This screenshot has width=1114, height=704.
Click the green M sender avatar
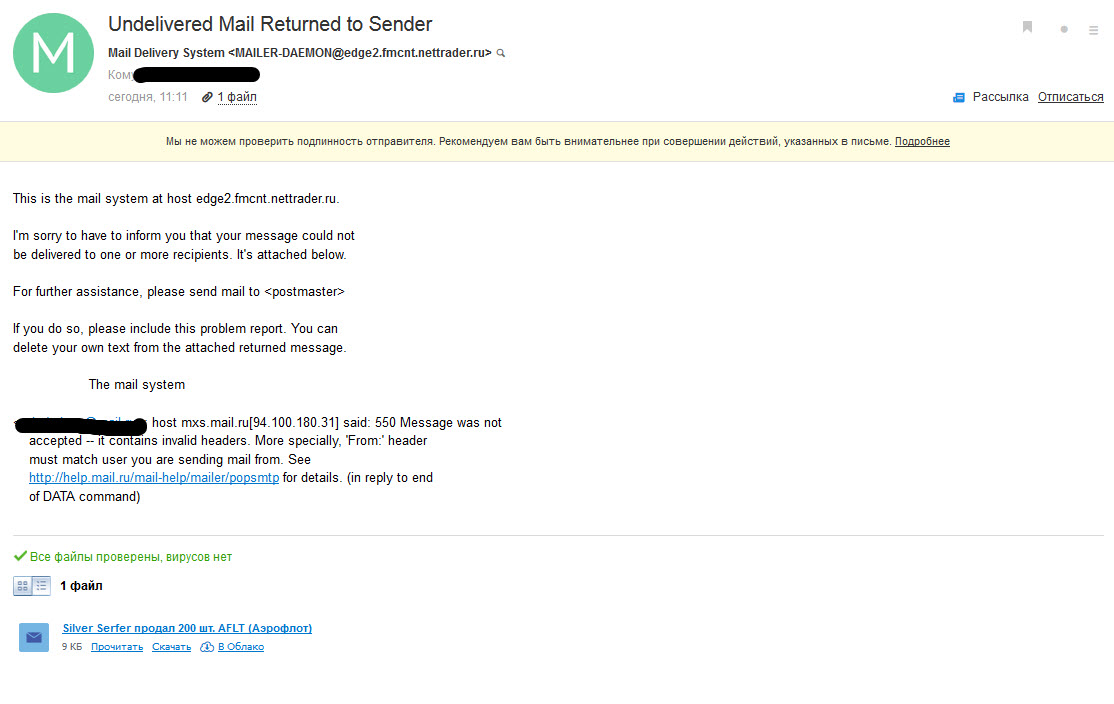(x=53, y=53)
